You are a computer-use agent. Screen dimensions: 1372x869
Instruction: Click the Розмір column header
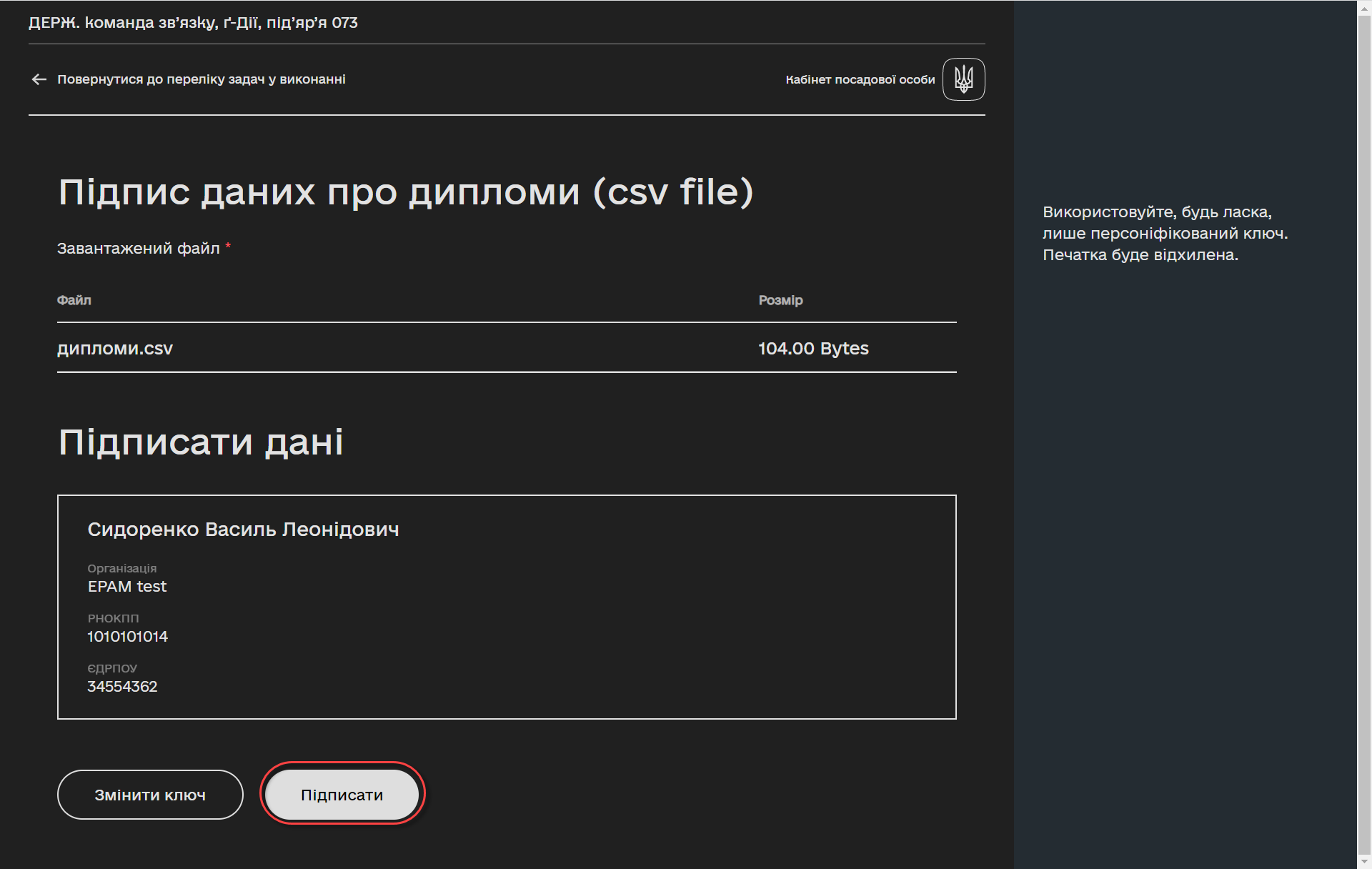point(780,300)
